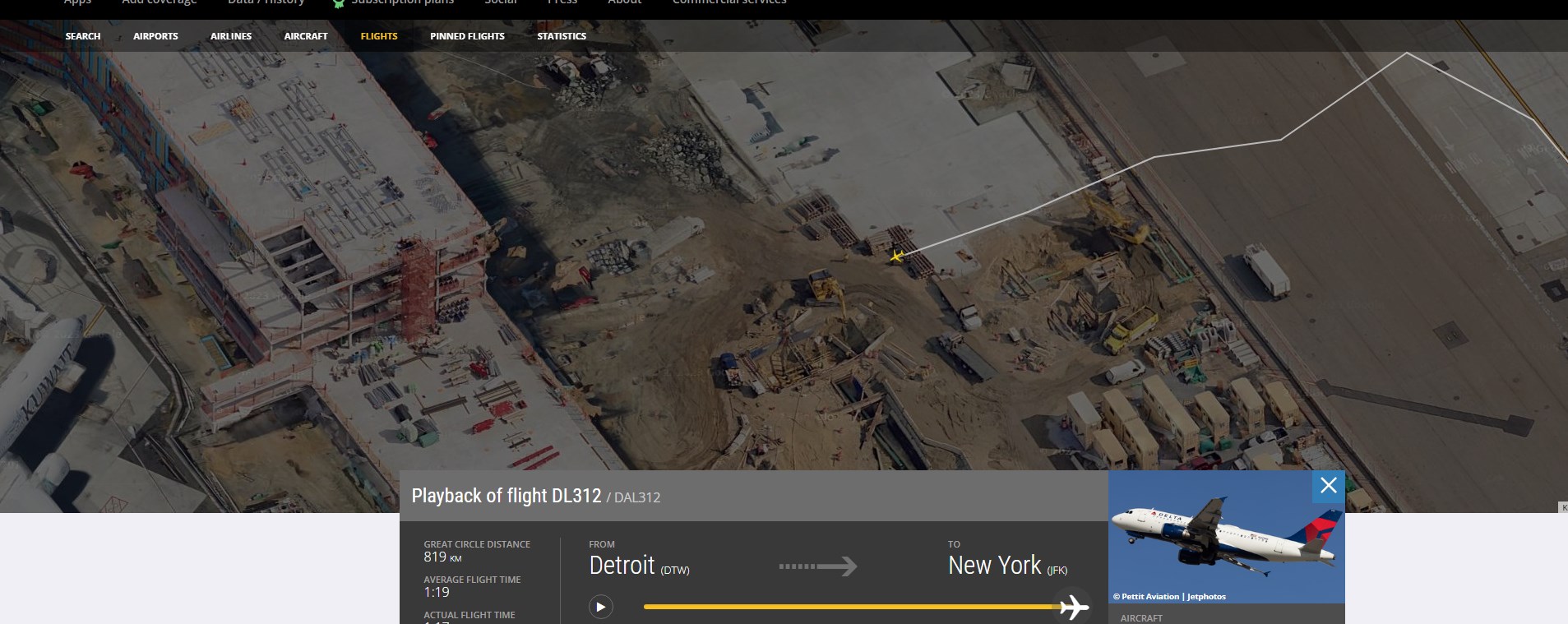Click the highlighted Flights tab
Screen dimensions: 1568x624
(379, 36)
